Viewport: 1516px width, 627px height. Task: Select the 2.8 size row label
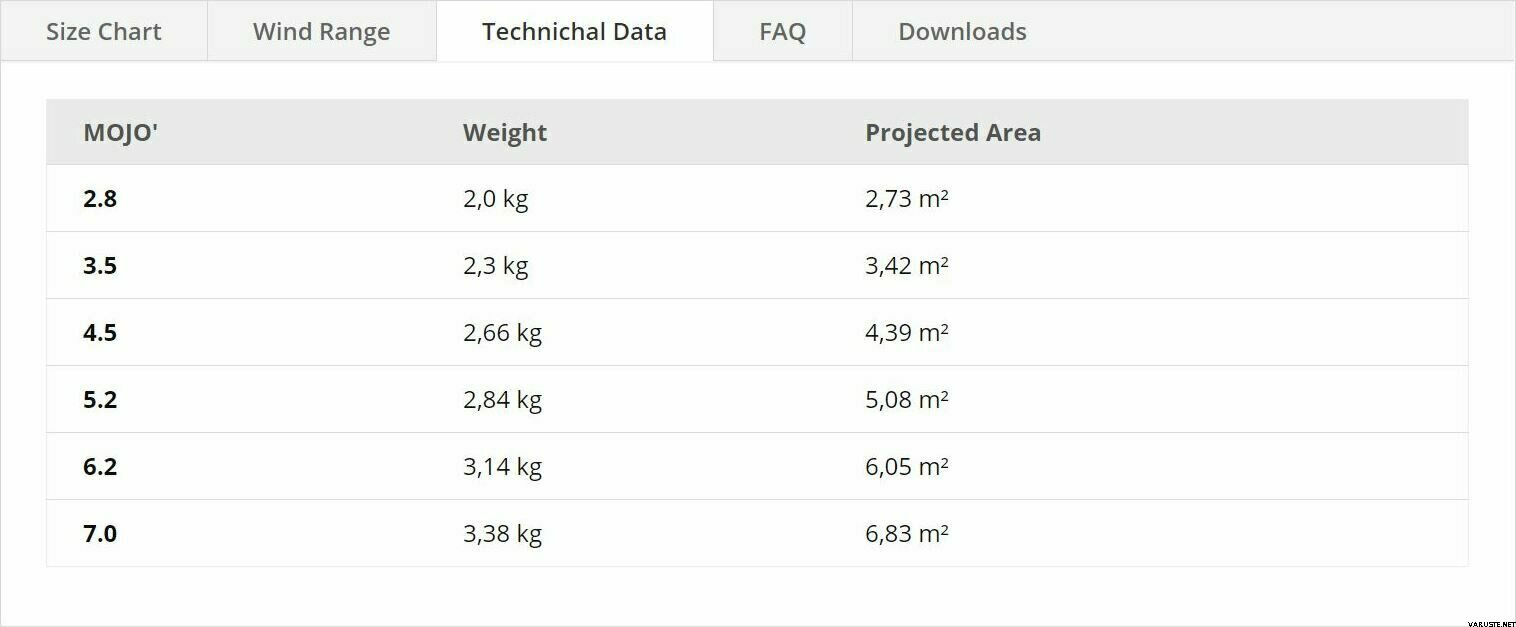[100, 199]
